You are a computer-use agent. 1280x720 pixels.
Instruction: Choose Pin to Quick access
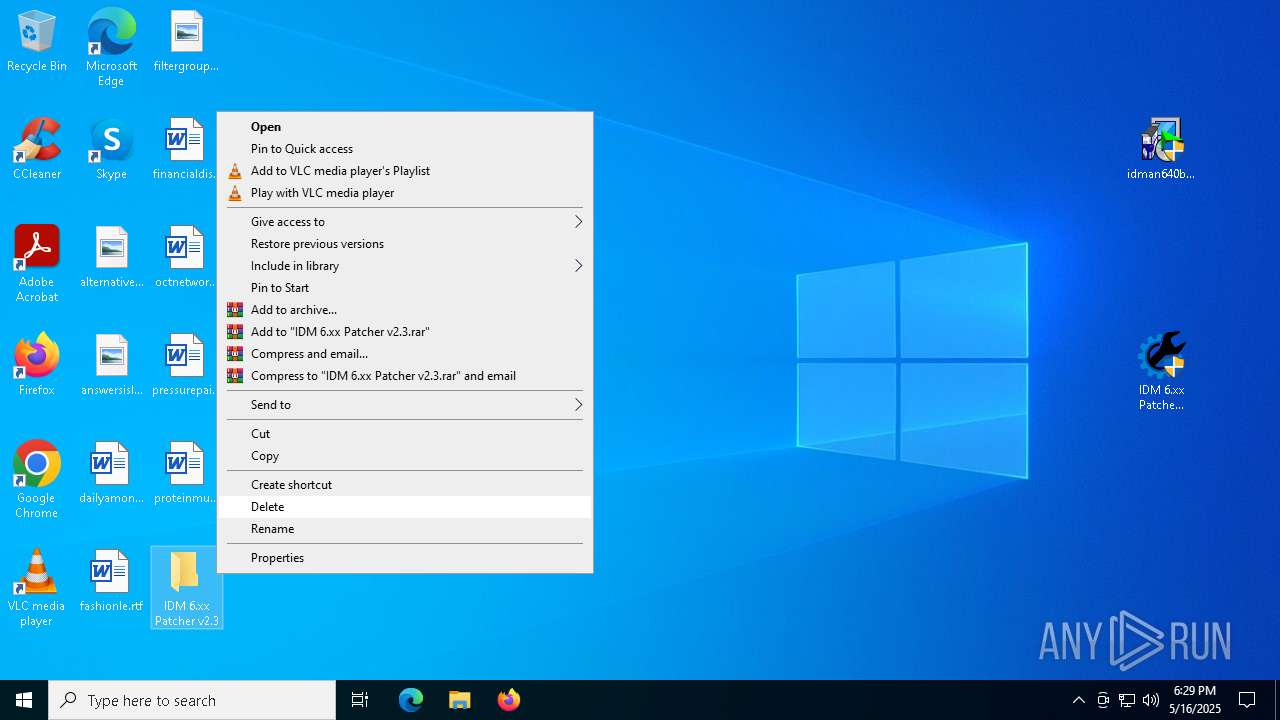click(405, 149)
